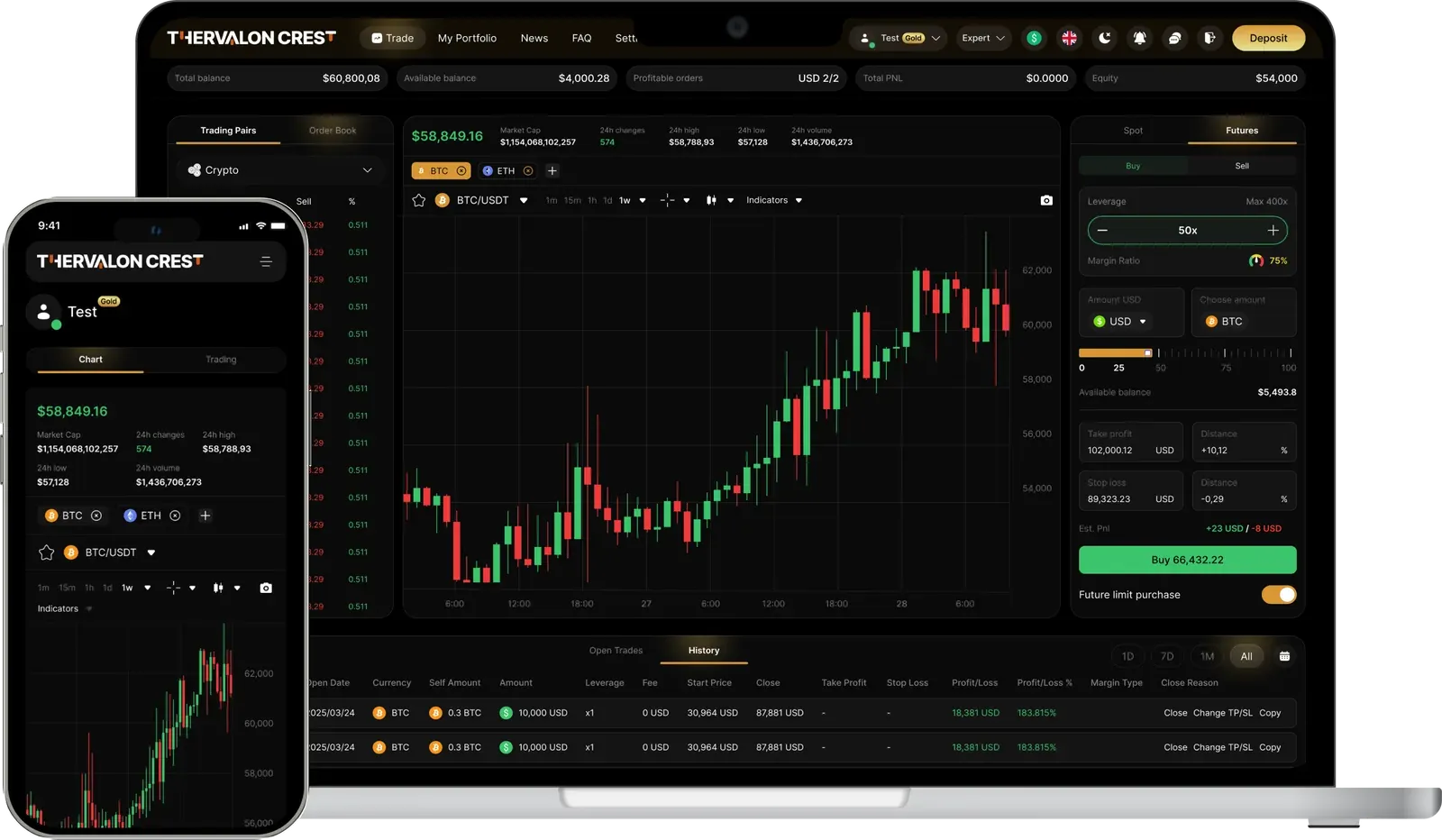Switch order side to Sell
The height and width of the screenshot is (840, 1442).
coord(1242,166)
